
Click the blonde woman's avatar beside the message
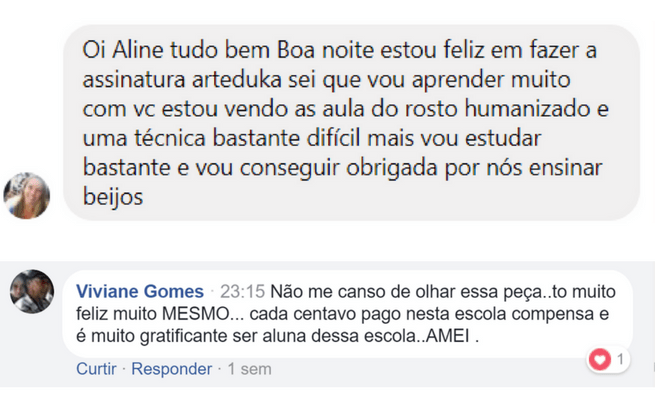(x=27, y=195)
